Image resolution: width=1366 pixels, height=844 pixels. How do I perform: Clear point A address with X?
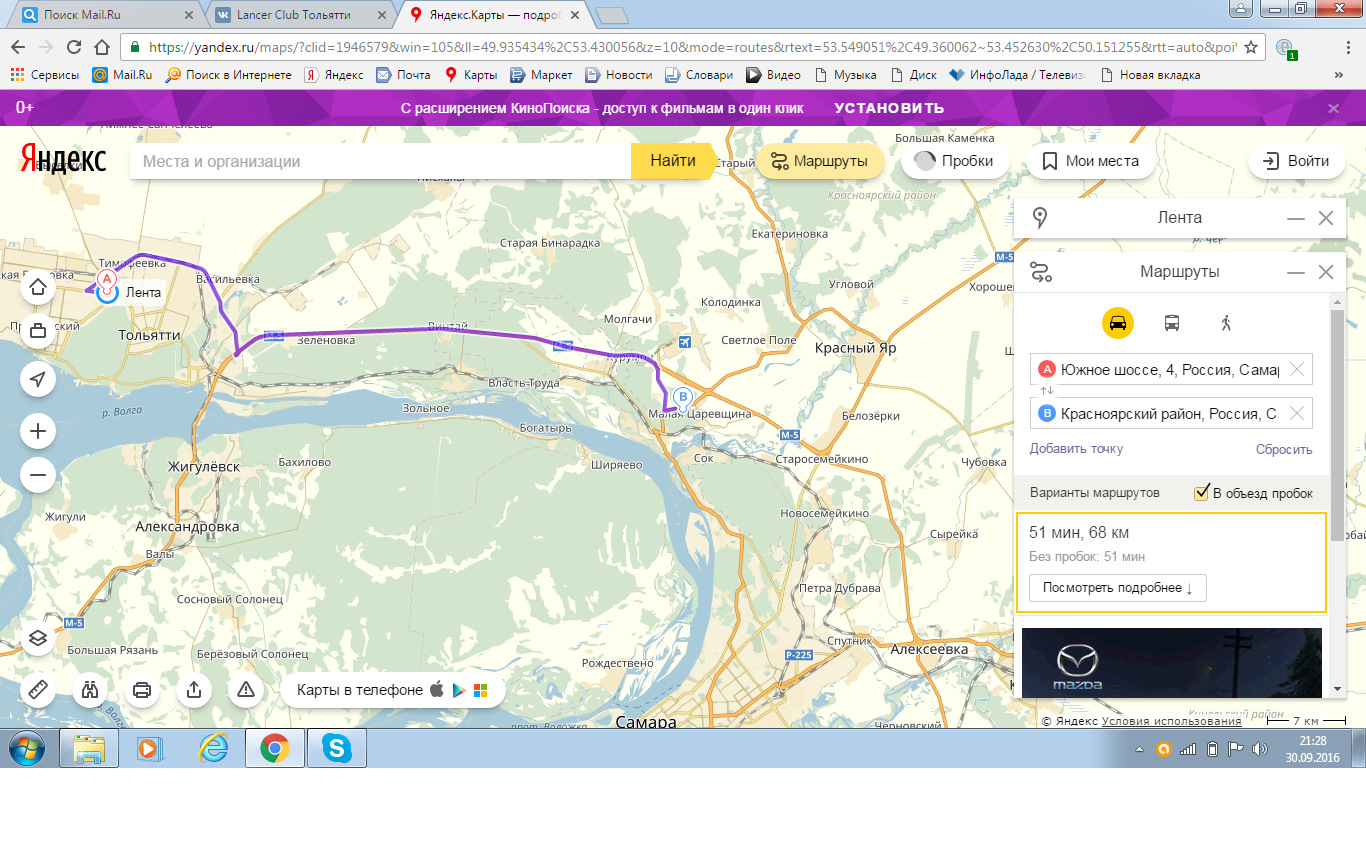[1297, 369]
